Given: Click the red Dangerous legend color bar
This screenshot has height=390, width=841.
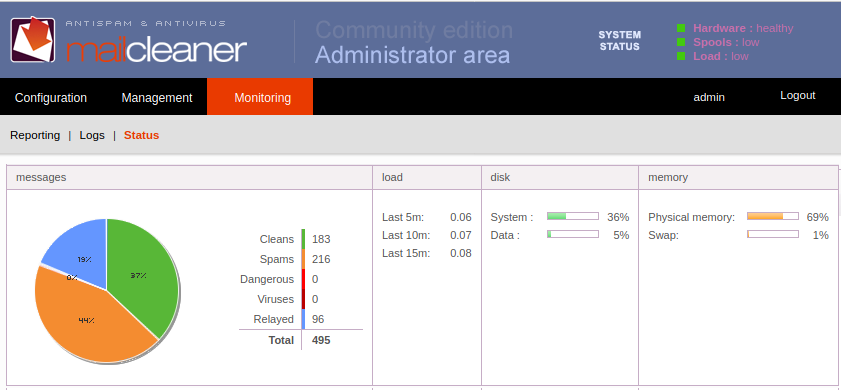Looking at the screenshot, I should point(303,279).
